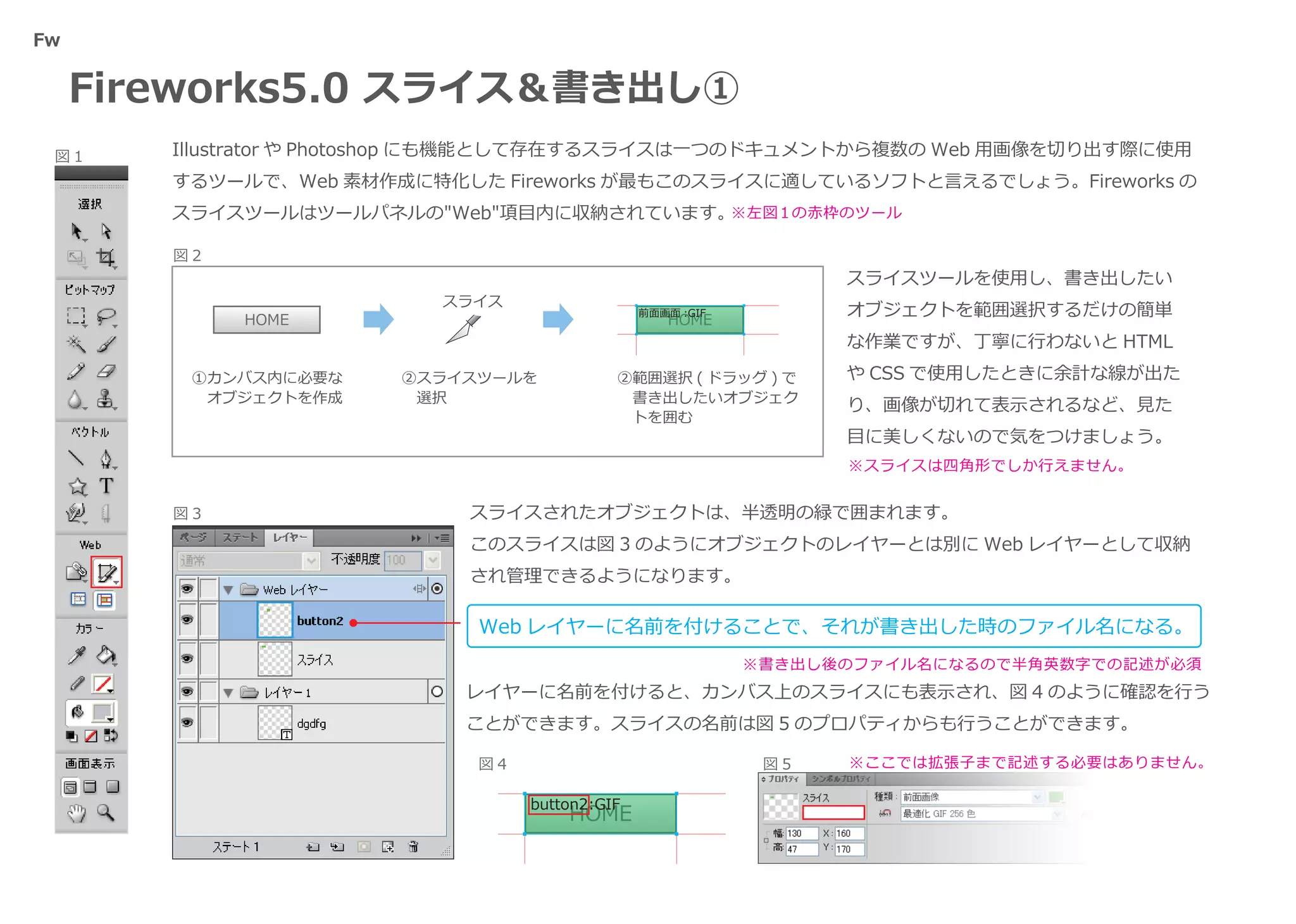
Task: Hide the button2 web layer
Action: 187,620
